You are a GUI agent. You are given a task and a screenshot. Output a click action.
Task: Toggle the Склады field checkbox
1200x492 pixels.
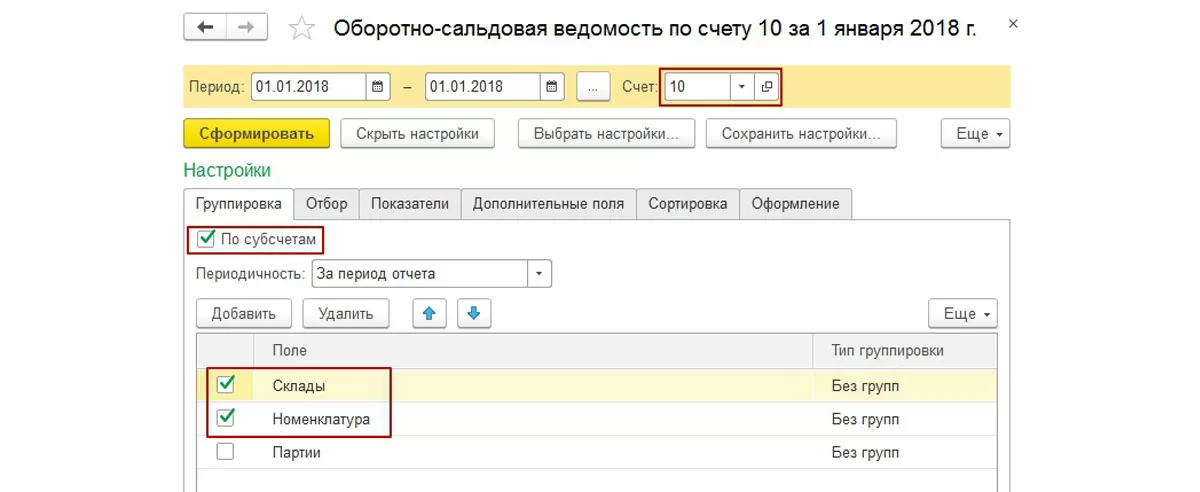tap(226, 384)
